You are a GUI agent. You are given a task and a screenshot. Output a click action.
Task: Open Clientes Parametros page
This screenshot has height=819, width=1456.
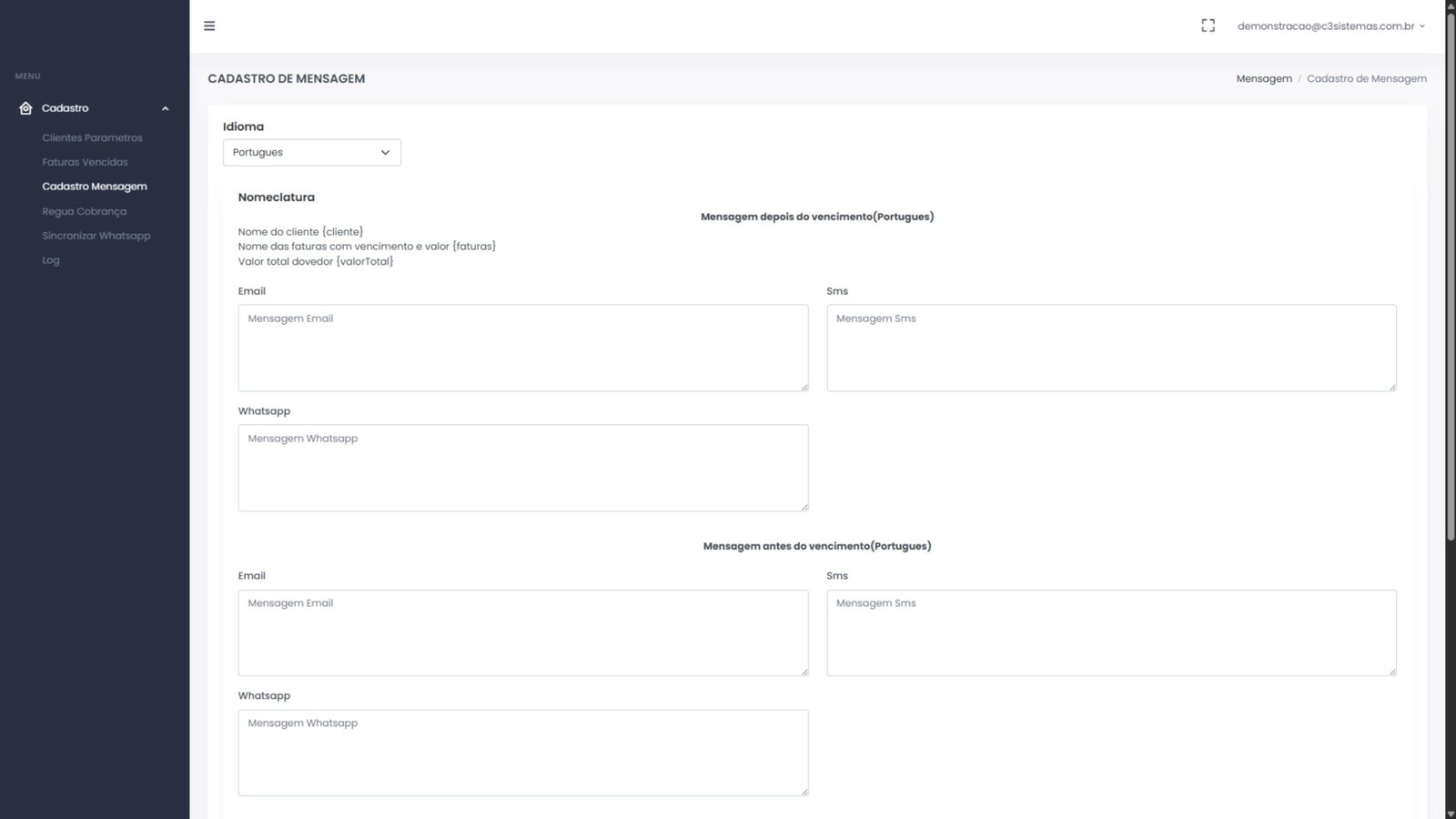[92, 138]
